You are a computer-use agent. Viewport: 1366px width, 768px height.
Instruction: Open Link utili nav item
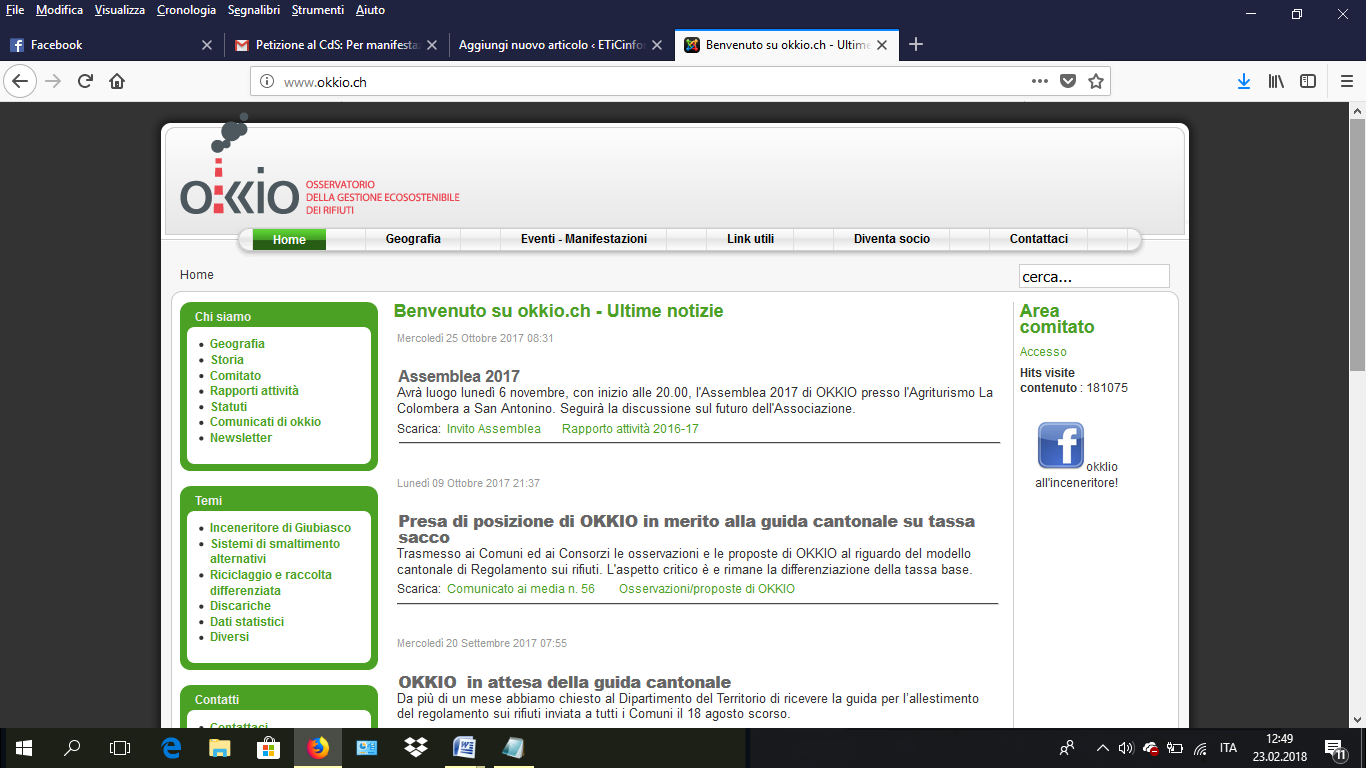pos(751,239)
